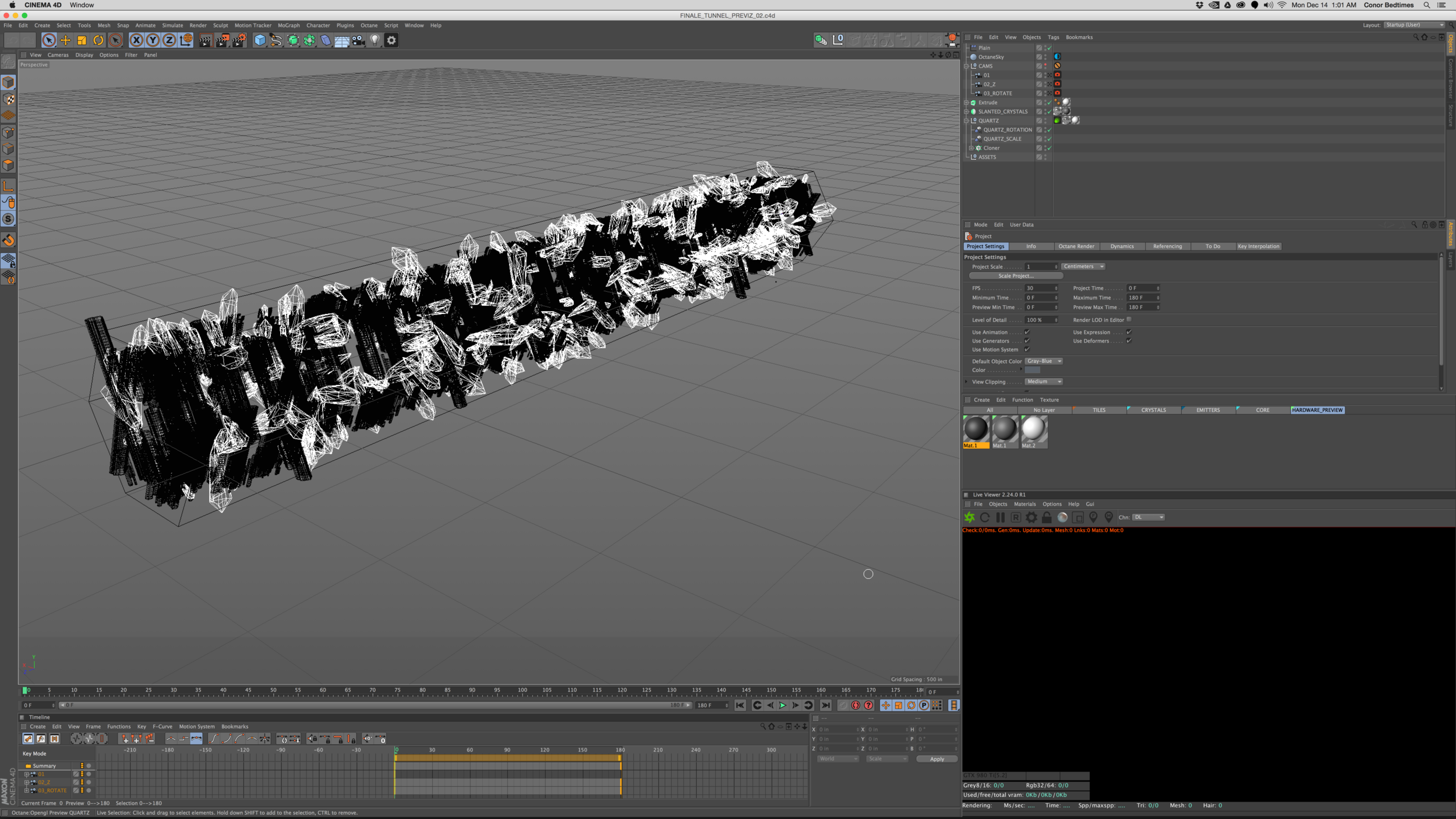The width and height of the screenshot is (1456, 819).
Task: Toggle the X-axis lock icon
Action: pos(136,40)
